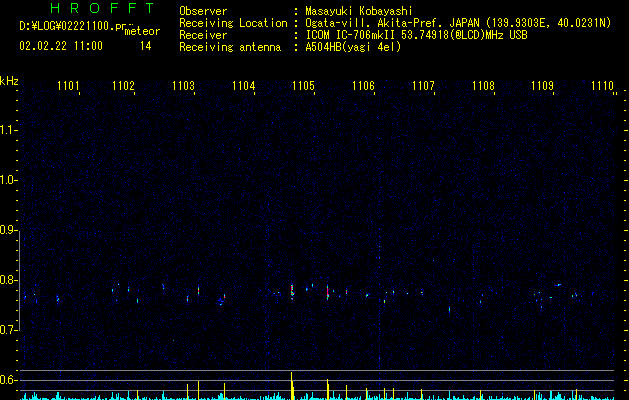Click the 1.1 kHz frequency label
Image resolution: width=629 pixels, height=400 pixels.
coord(8,130)
